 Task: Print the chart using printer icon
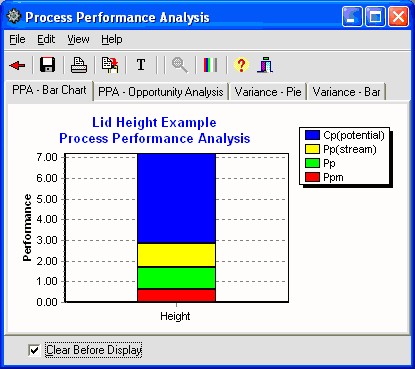click(x=79, y=65)
